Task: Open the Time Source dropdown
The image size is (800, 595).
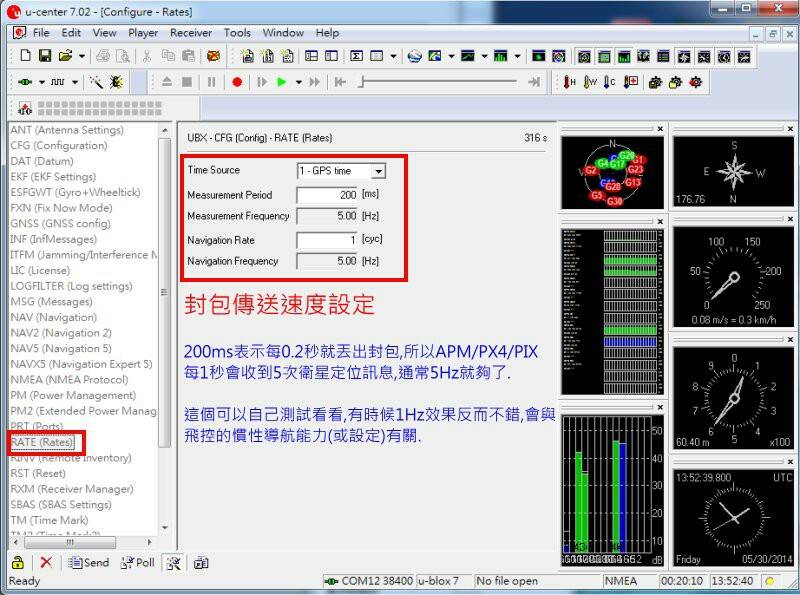Action: 377,172
